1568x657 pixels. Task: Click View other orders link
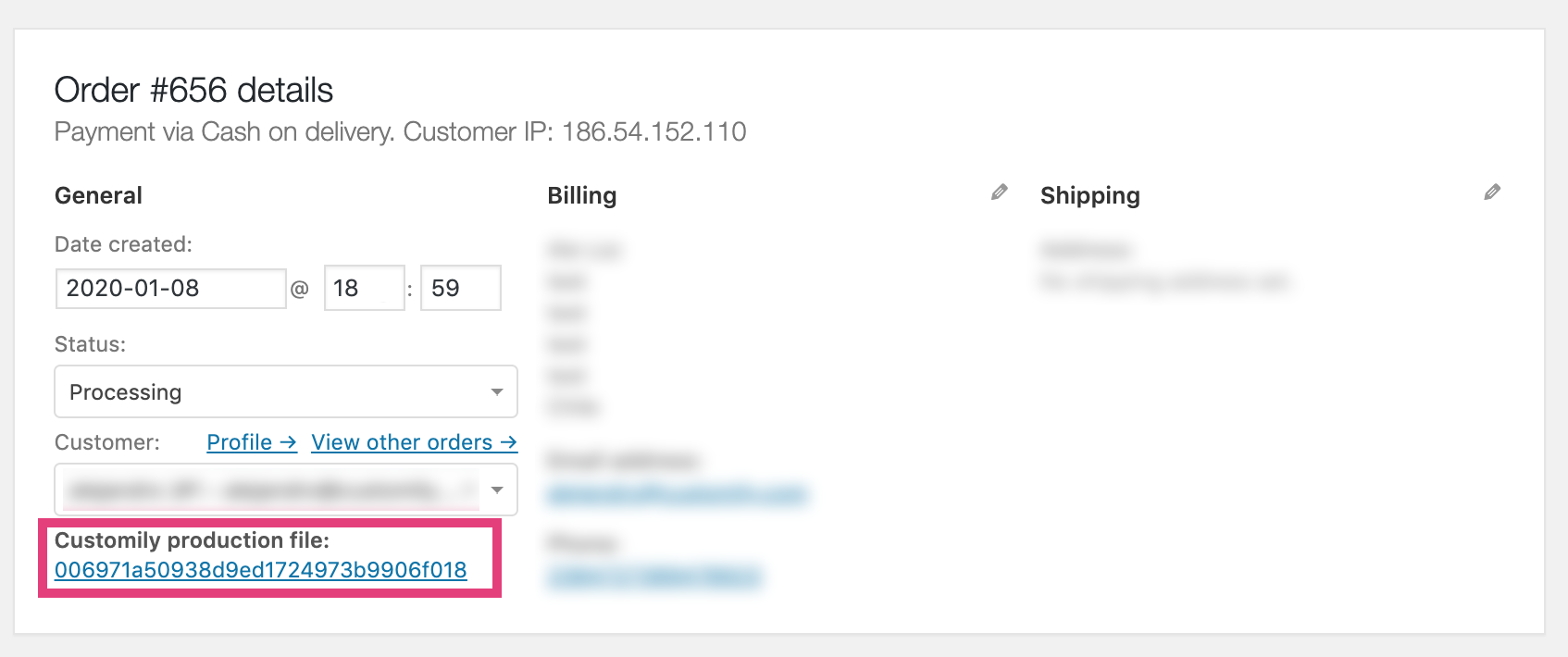(x=414, y=442)
